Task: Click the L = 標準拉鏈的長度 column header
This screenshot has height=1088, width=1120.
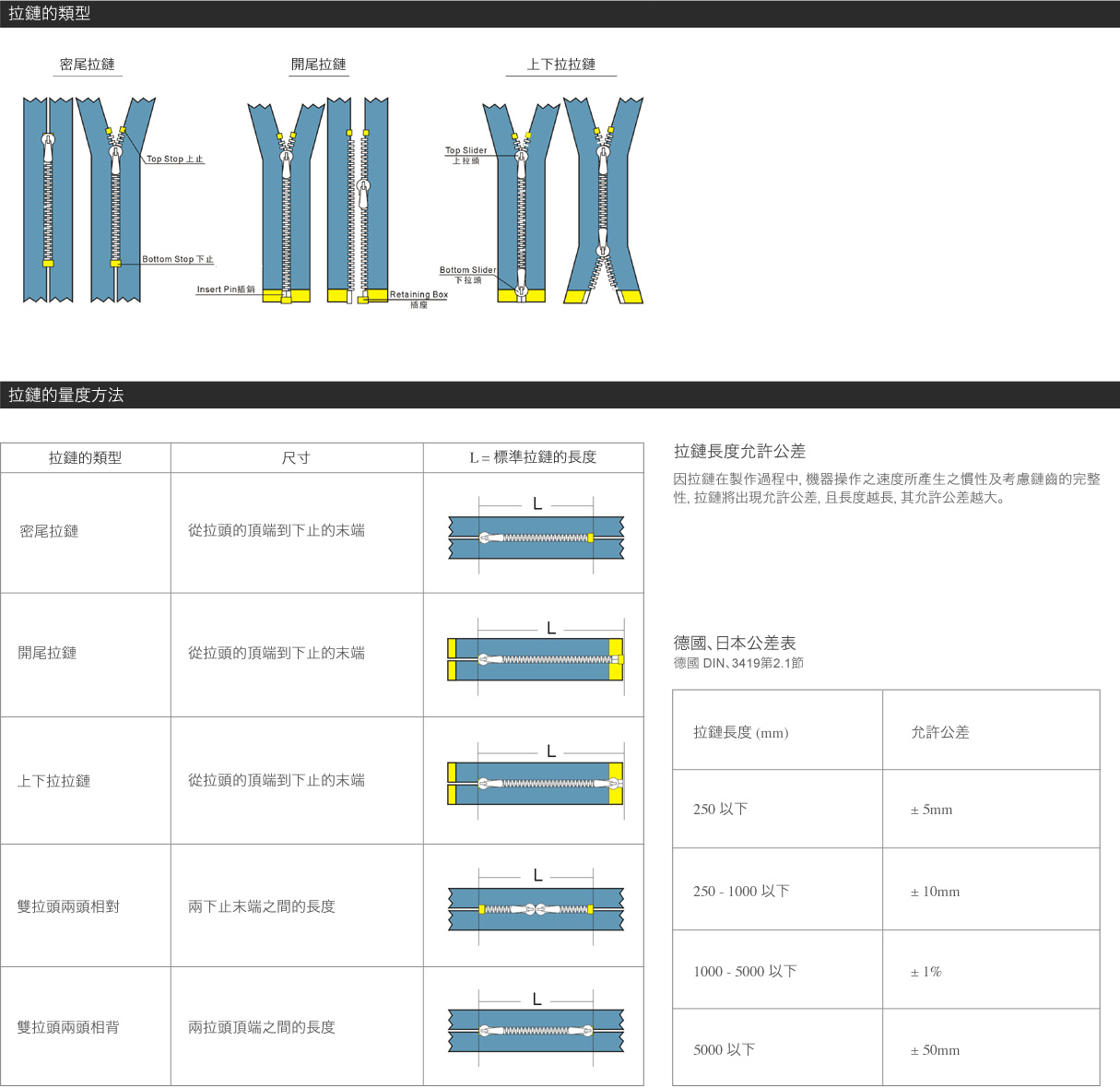Action: [x=533, y=458]
